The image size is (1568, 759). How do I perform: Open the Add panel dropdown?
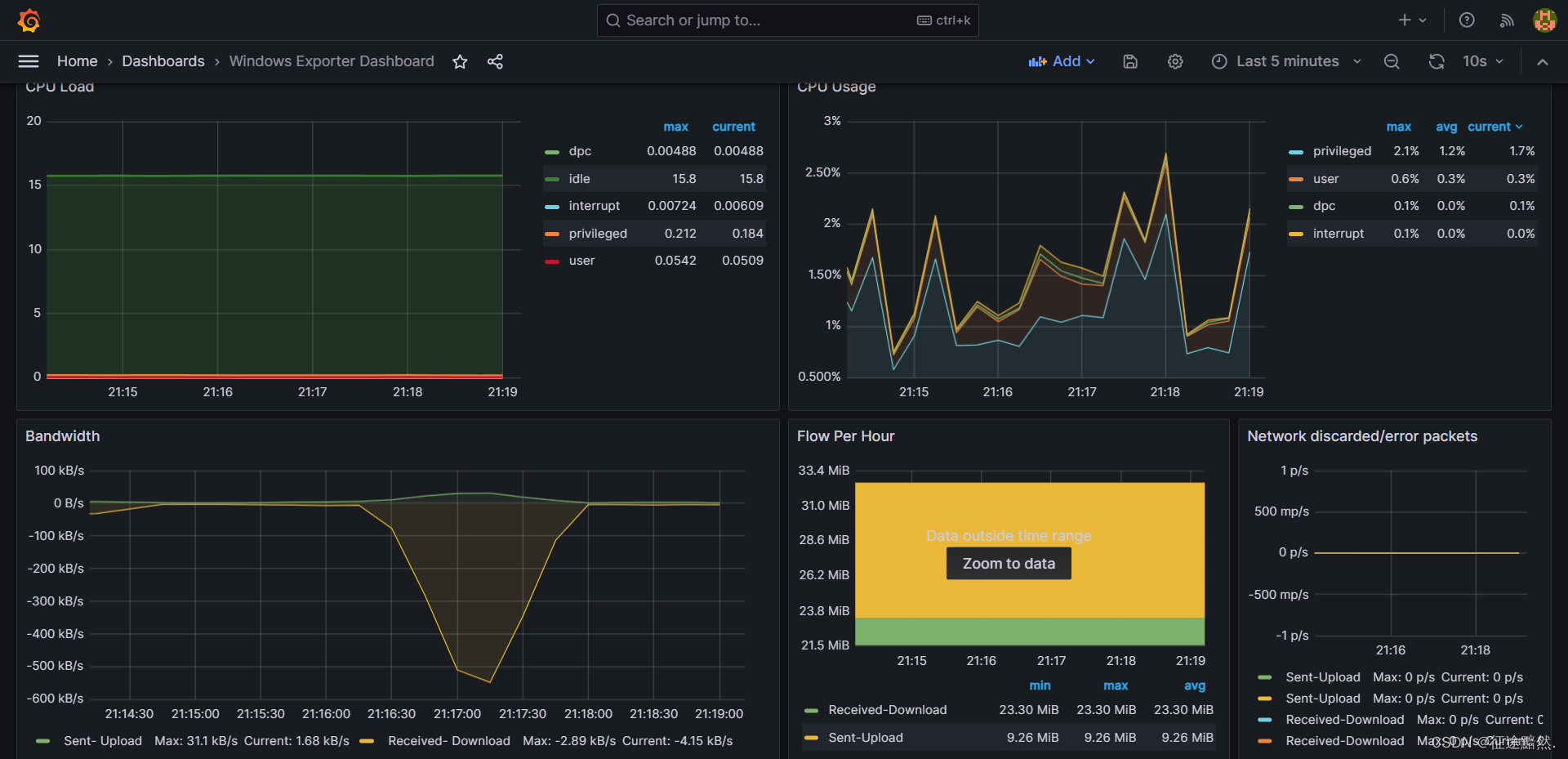click(x=1062, y=61)
